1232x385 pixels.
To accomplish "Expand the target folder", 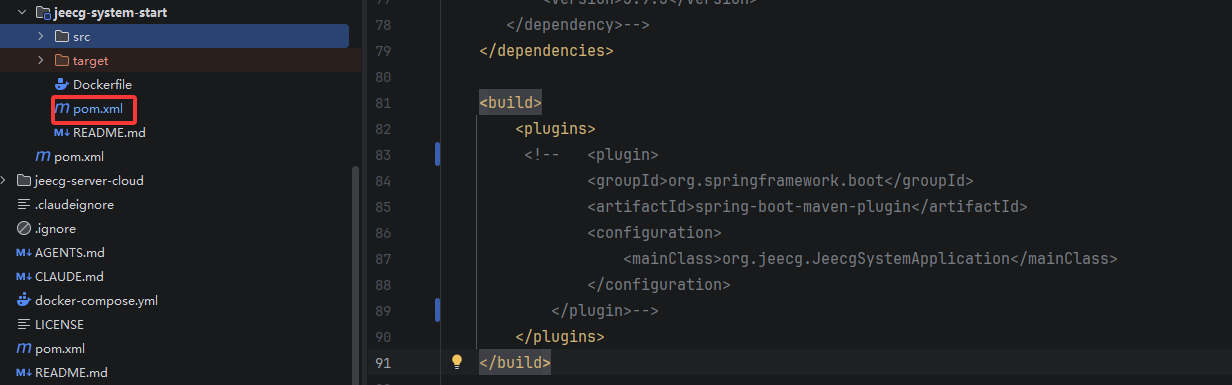I will 41,60.
